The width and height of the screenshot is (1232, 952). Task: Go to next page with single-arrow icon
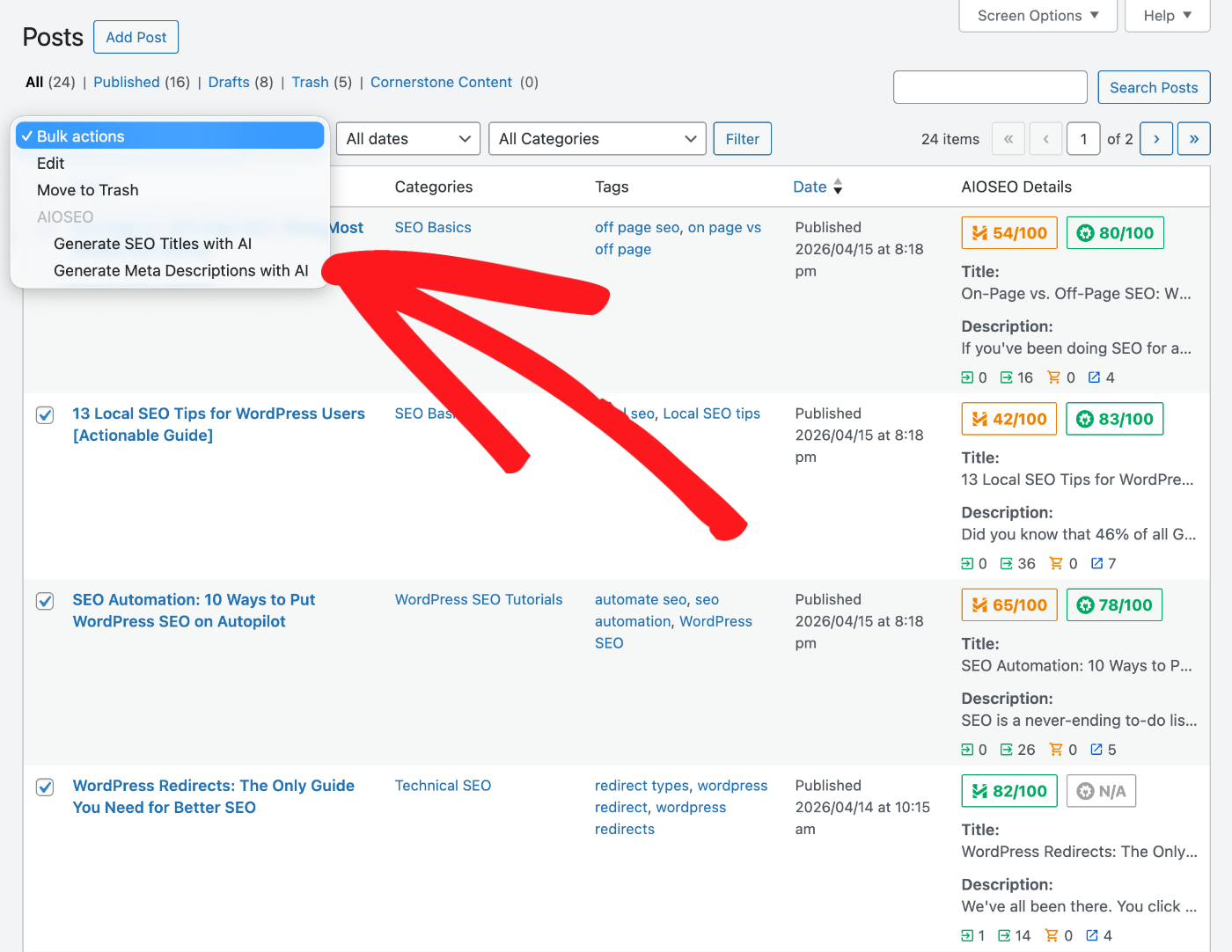pyautogui.click(x=1156, y=138)
